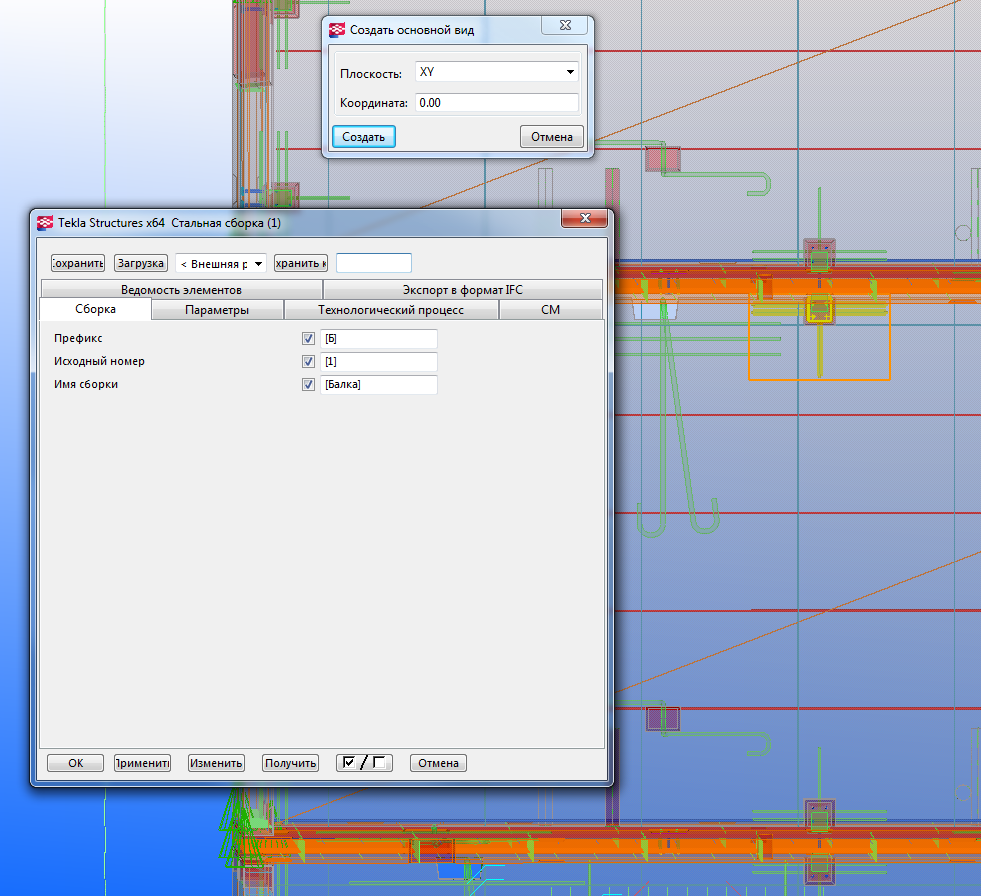Click the Загрузка button
Image resolution: width=981 pixels, height=896 pixels.
(x=140, y=264)
